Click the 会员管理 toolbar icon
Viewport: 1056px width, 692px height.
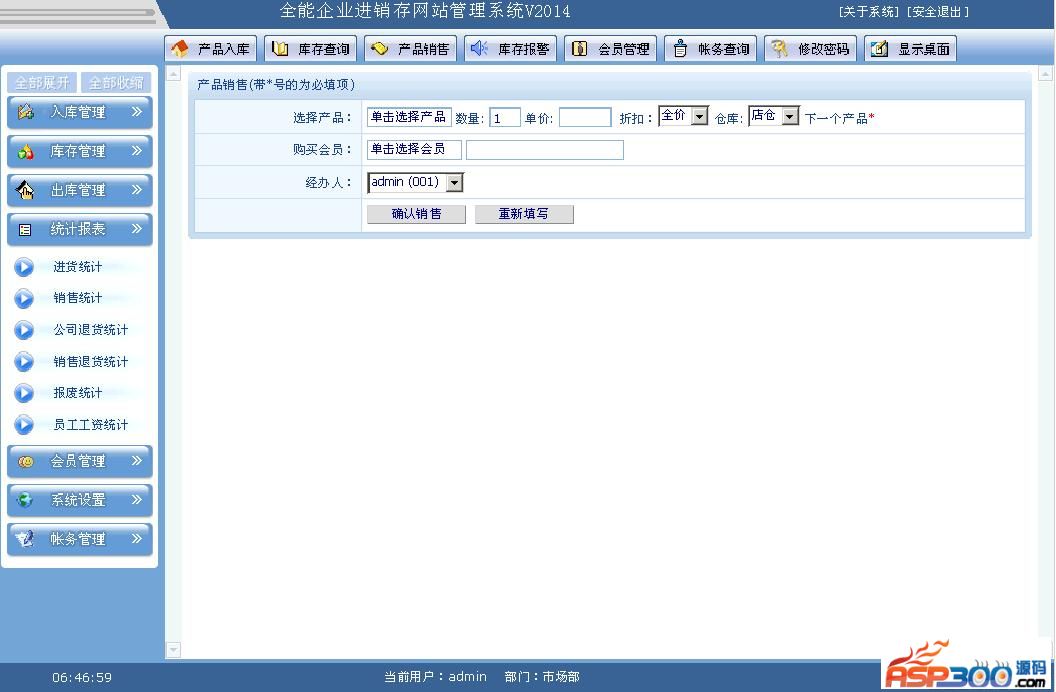(x=579, y=48)
